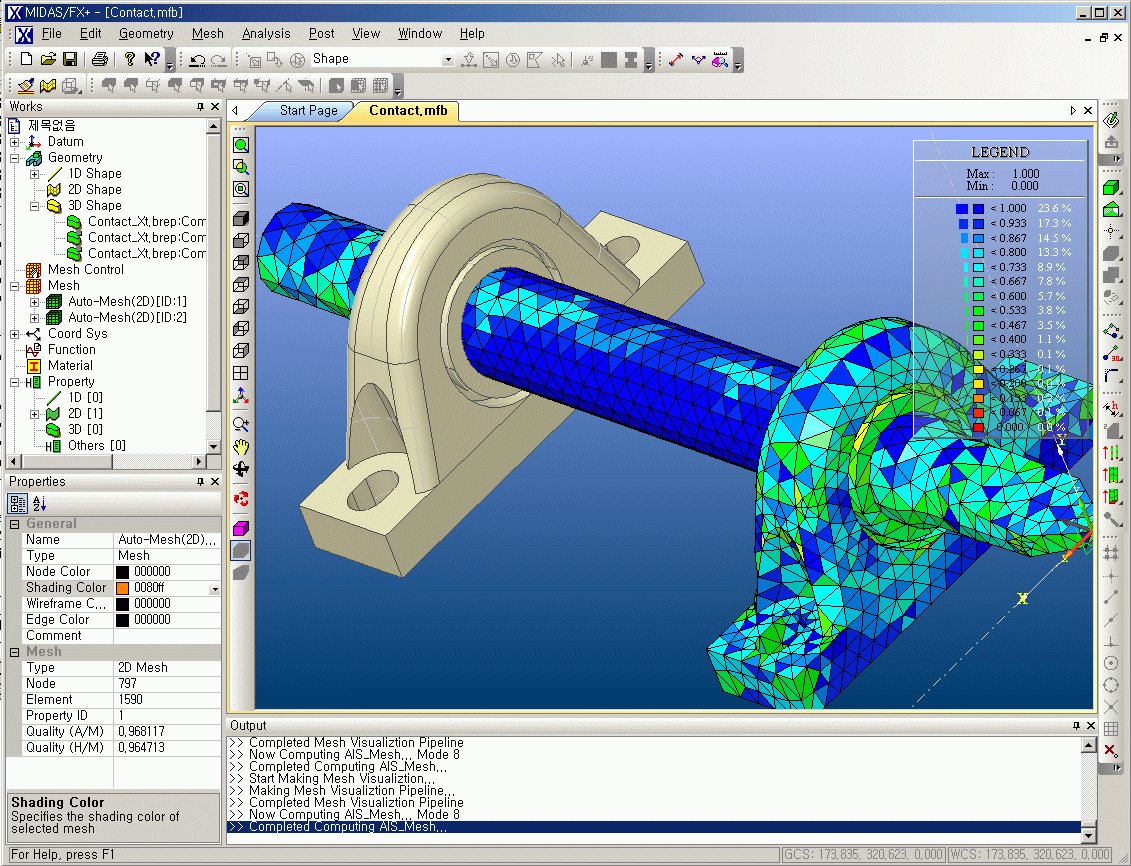This screenshot has height=866, width=1131.
Task: Select Auto-Mesh(2D)[ID:2] in tree
Action: 127,317
